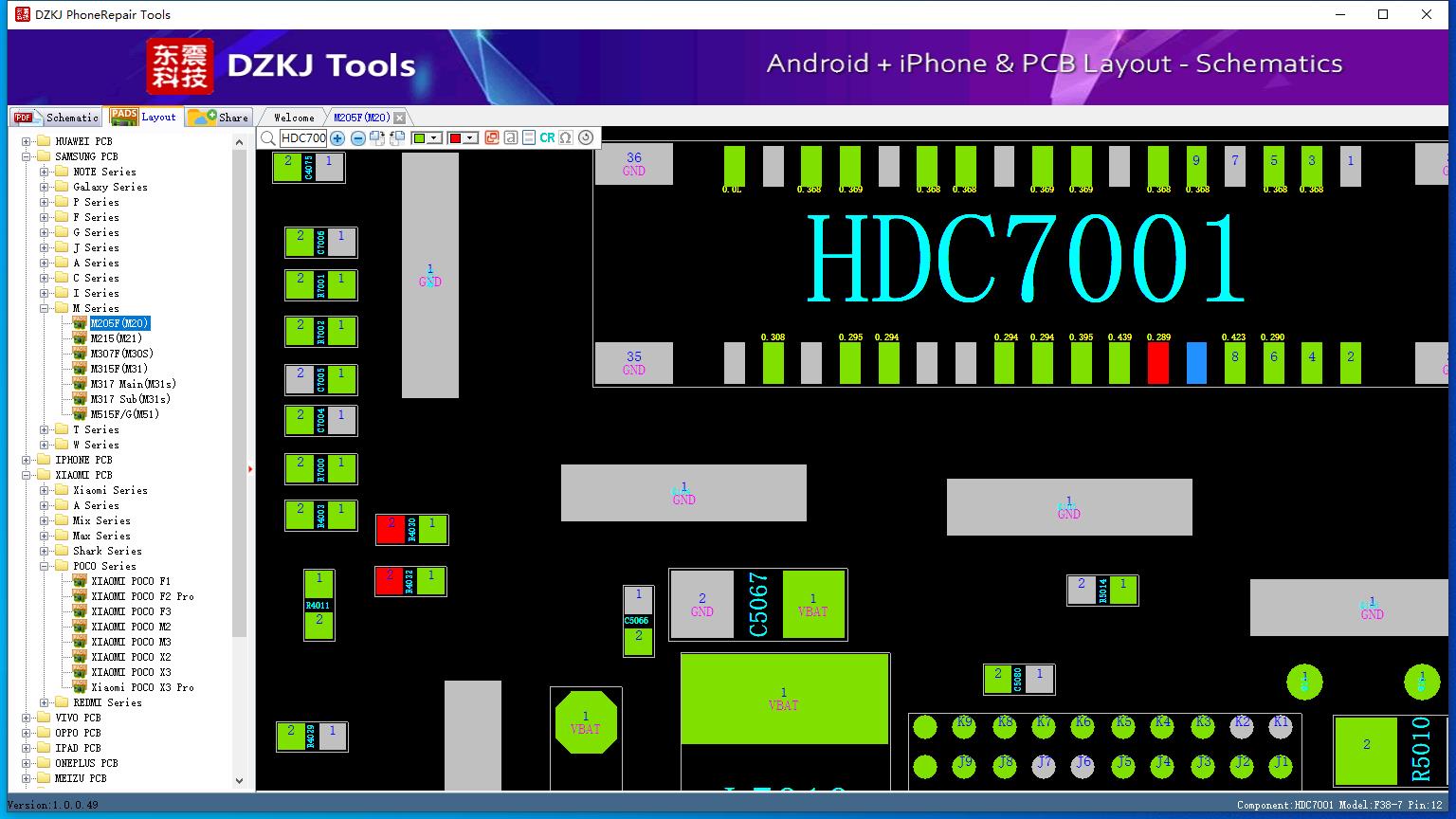This screenshot has width=1456, height=819.
Task: Expand the VIVO PCB tree node
Action: [x=27, y=718]
